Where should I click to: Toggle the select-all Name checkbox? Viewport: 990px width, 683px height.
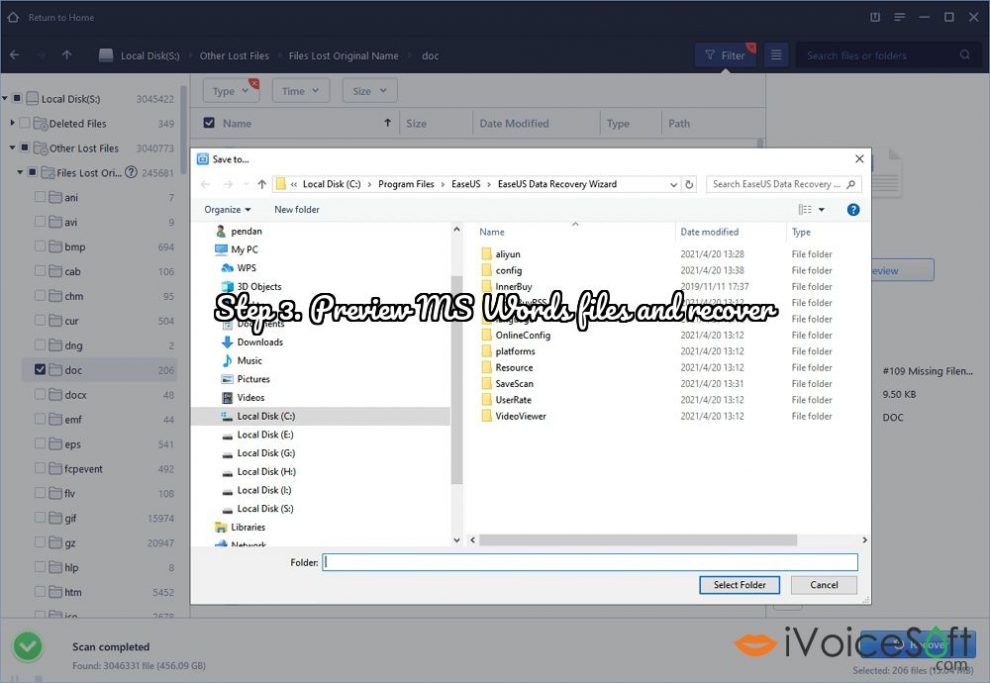click(209, 123)
